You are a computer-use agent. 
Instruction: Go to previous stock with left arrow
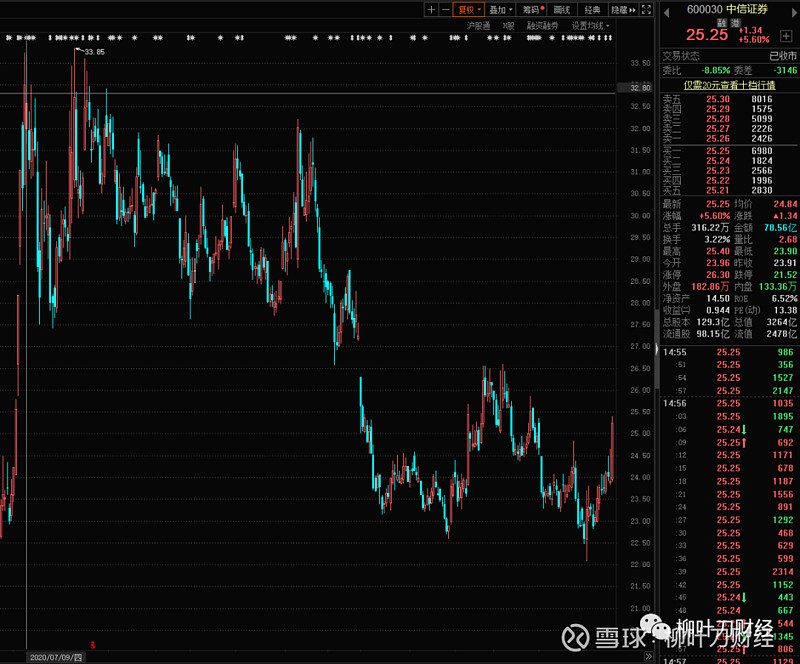pos(666,12)
